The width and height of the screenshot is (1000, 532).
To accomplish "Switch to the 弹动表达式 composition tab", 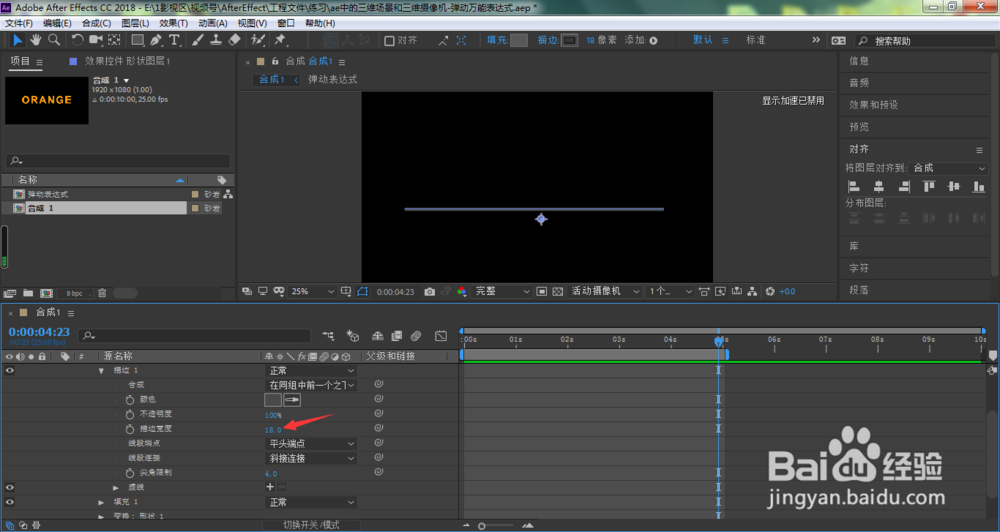I will [x=332, y=80].
